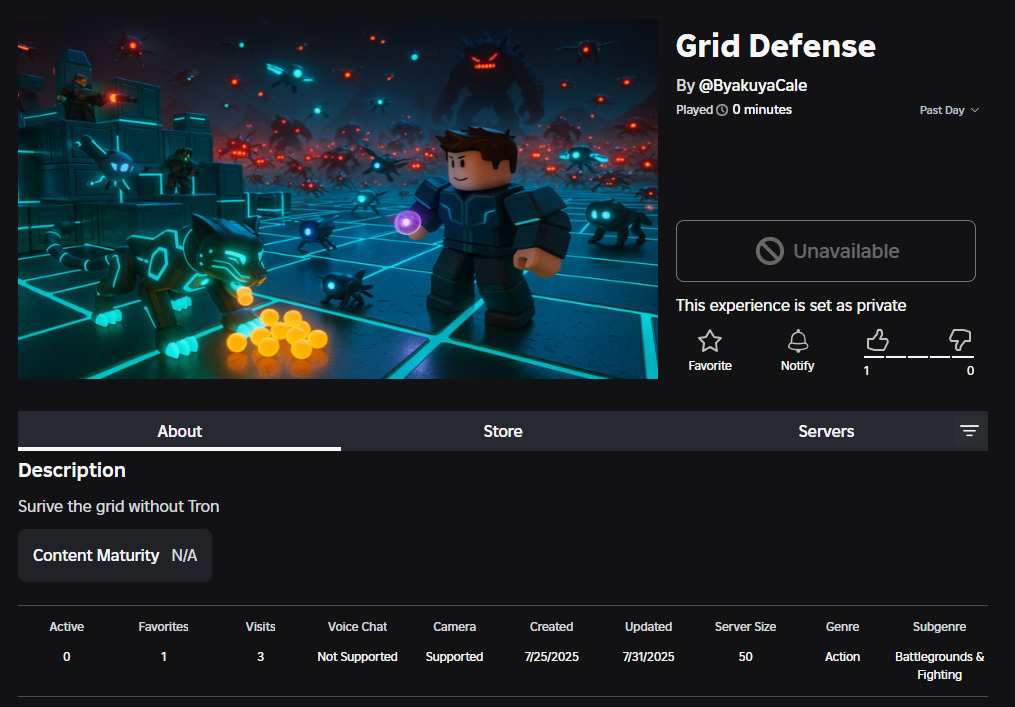Viewport: 1015px width, 707px height.
Task: Click the Server Size column header
Action: pyautogui.click(x=746, y=627)
